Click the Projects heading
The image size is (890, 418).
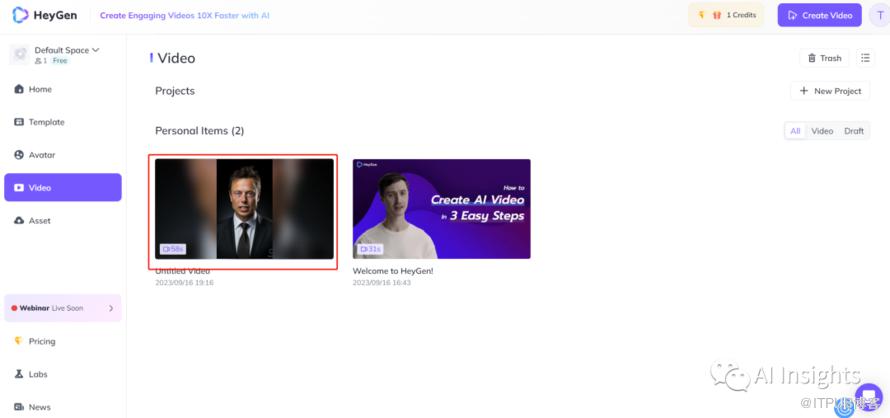pyautogui.click(x=175, y=91)
